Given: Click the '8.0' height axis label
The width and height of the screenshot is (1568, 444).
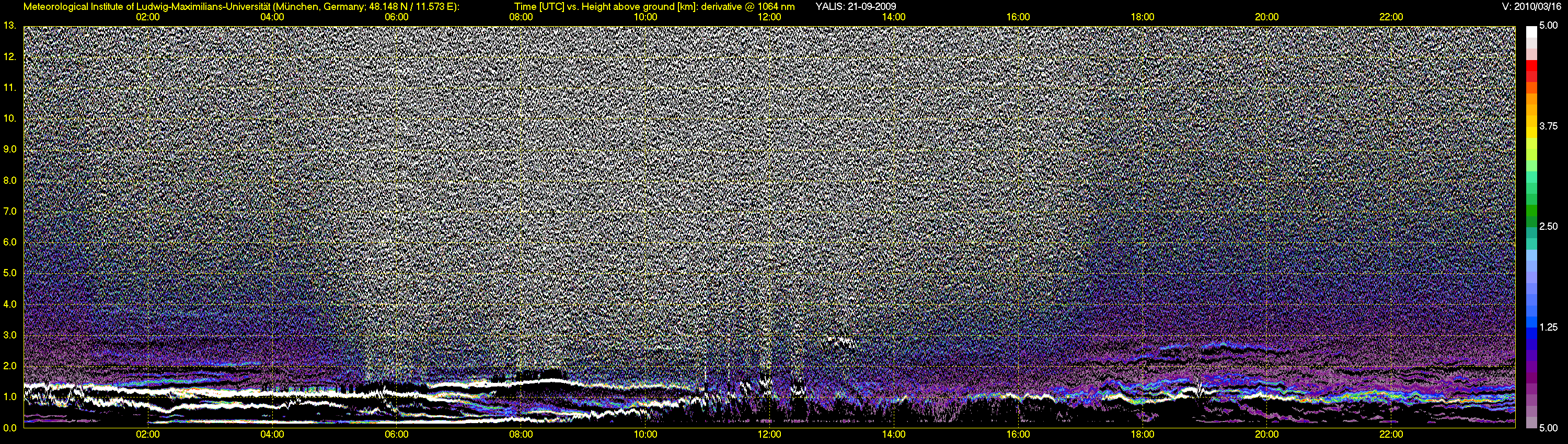Looking at the screenshot, I should click(9, 180).
